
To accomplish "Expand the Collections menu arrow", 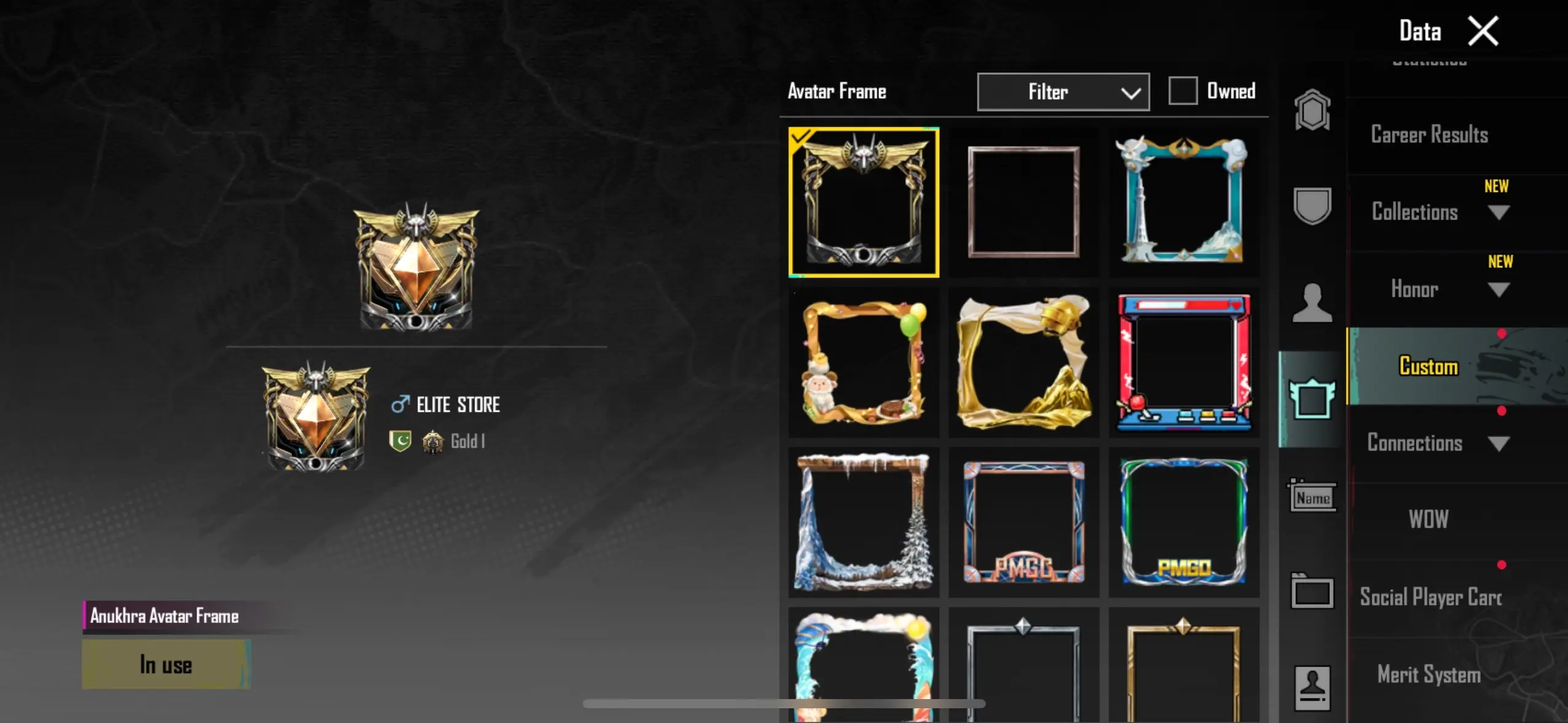I will [1499, 212].
